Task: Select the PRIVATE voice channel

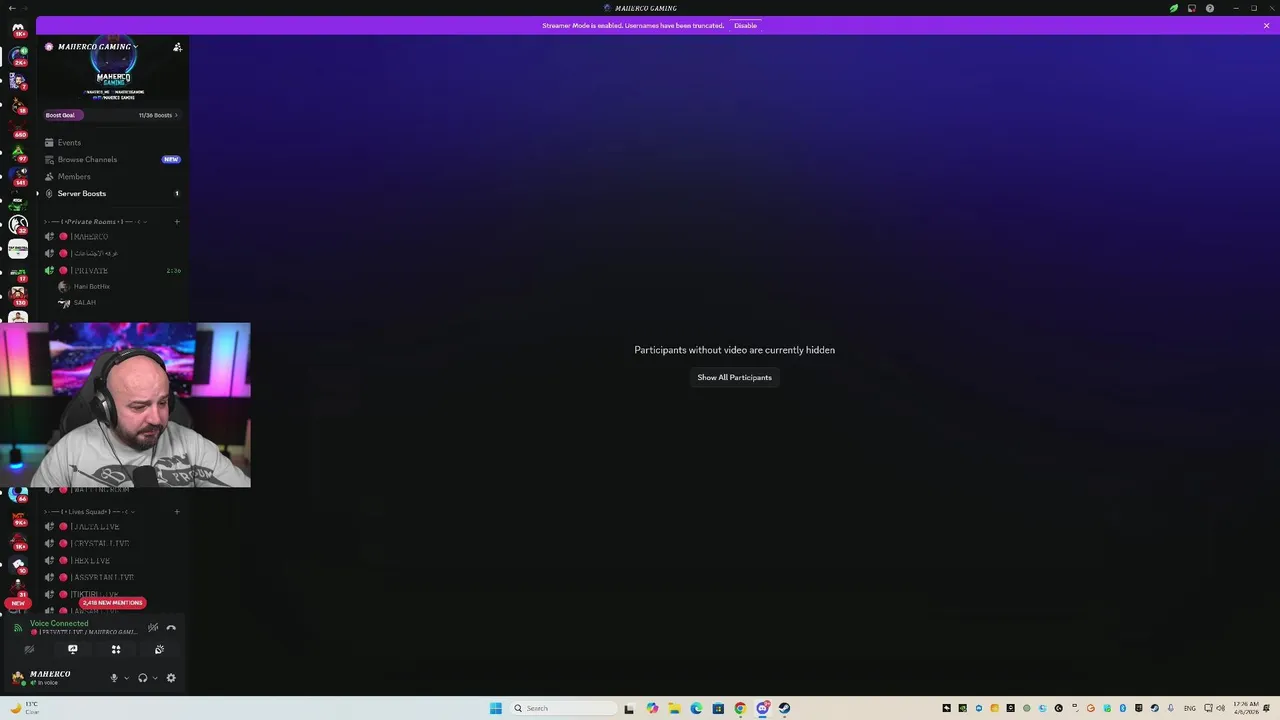Action: [x=90, y=270]
